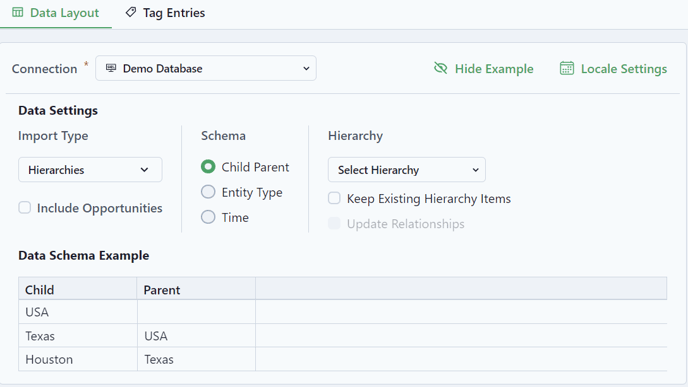This screenshot has width=688, height=387.
Task: Click the monitor icon in Connection field
Action: (x=111, y=68)
